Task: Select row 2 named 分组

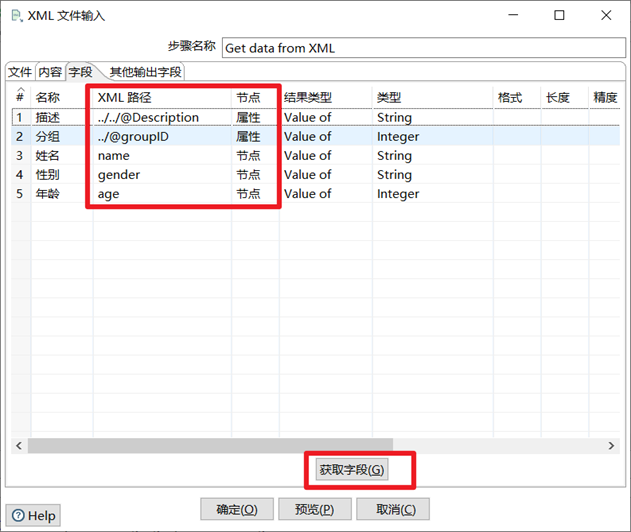Action: (x=316, y=136)
